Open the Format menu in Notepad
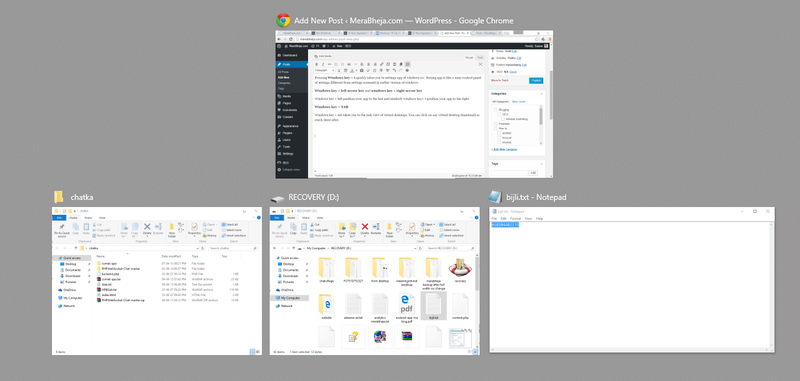800x381 pixels. pos(514,218)
